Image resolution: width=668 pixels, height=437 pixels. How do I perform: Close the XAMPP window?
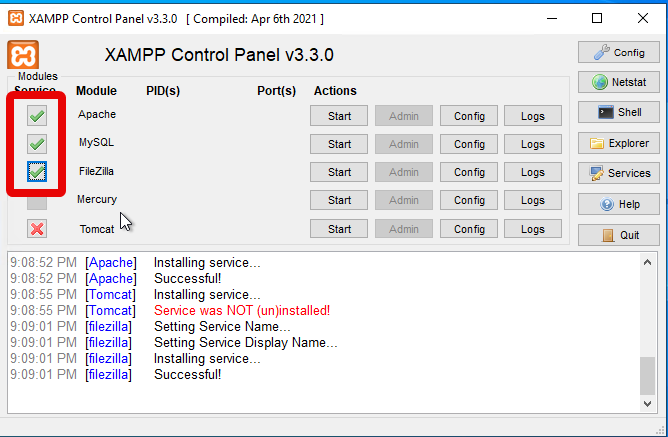pyautogui.click(x=643, y=18)
